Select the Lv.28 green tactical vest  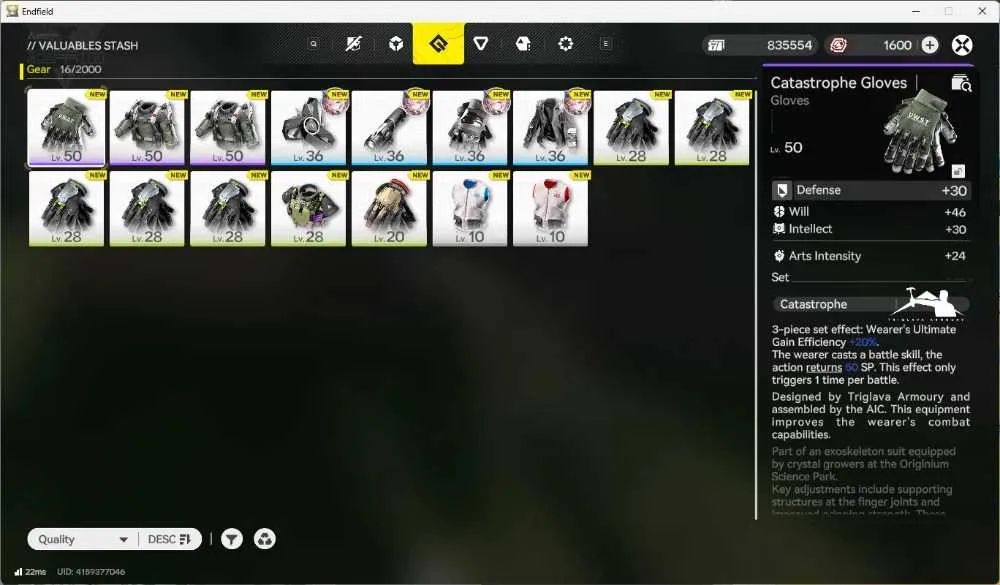coord(309,208)
